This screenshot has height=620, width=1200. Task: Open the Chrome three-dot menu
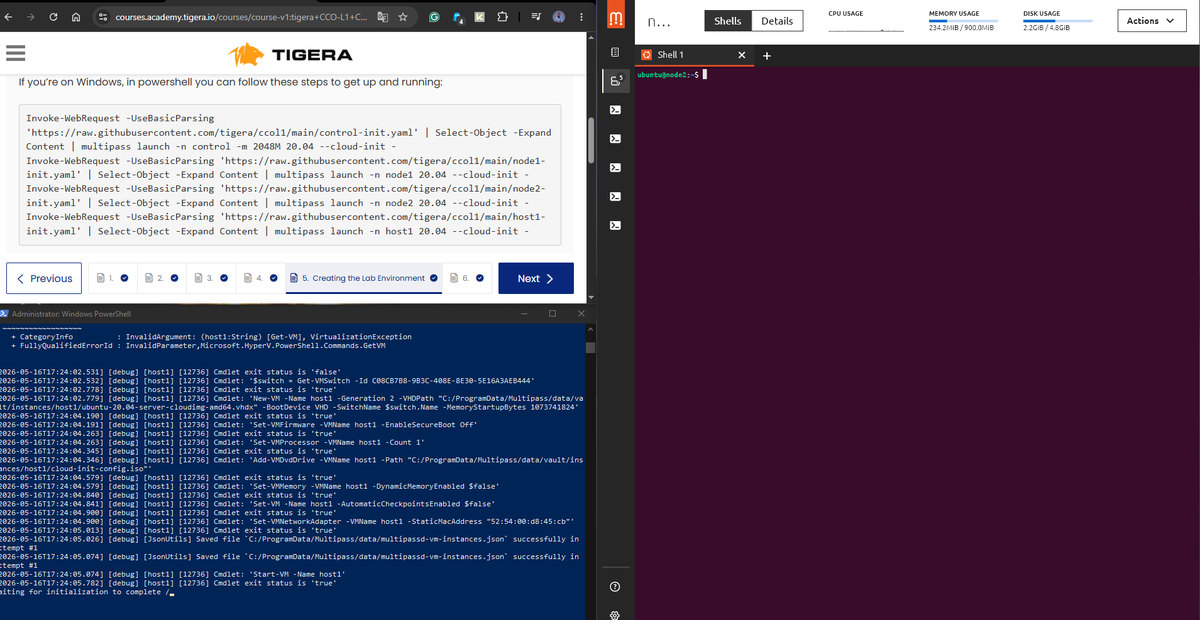(581, 17)
